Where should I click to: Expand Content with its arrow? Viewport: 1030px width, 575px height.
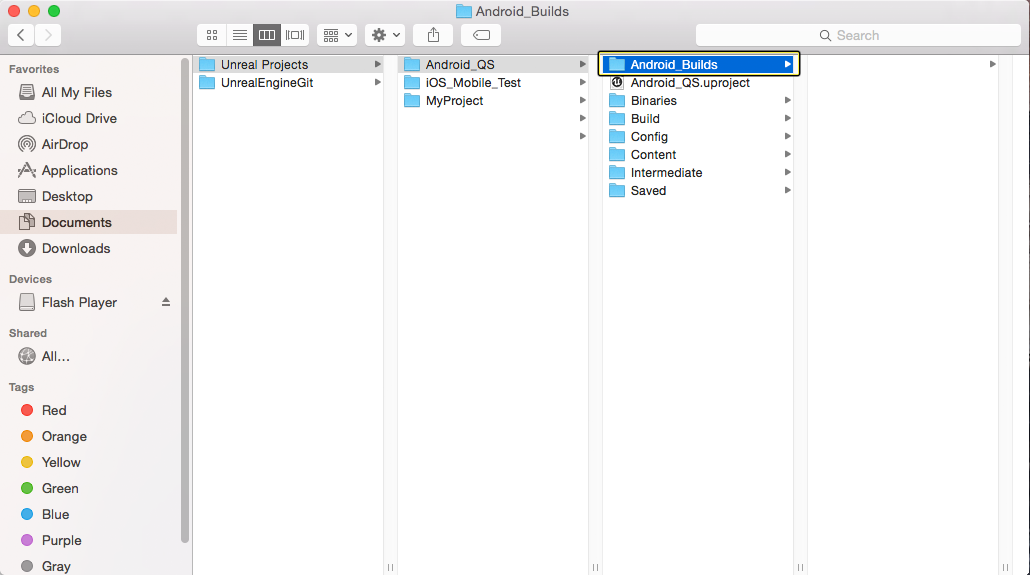[x=788, y=154]
